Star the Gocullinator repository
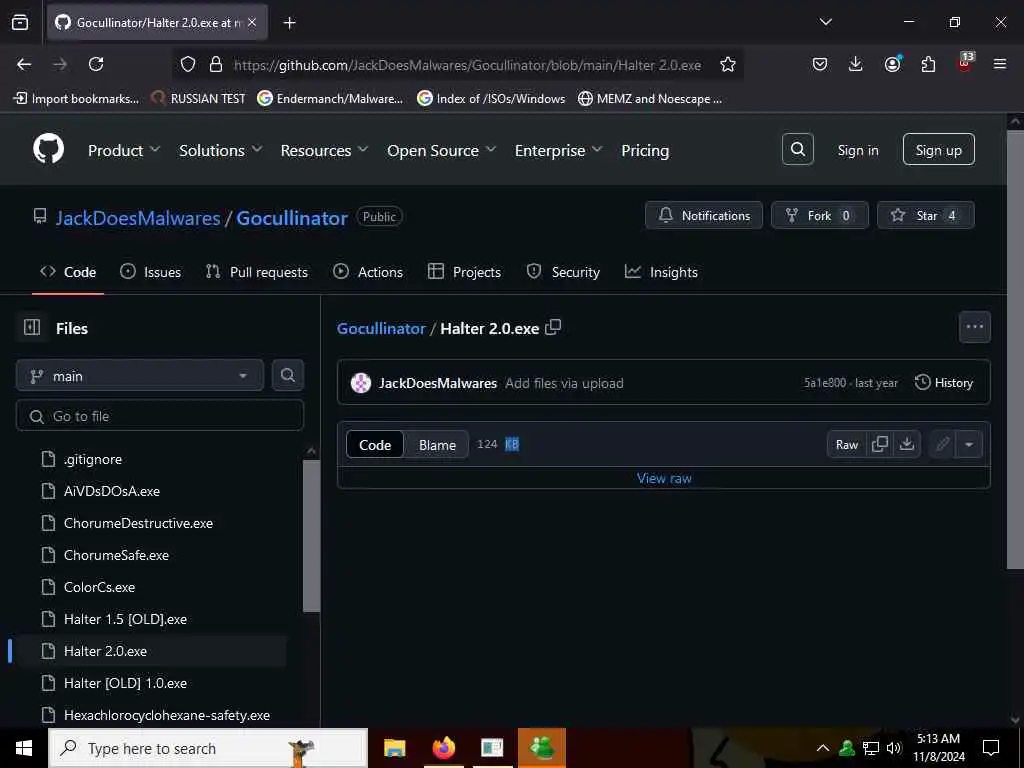Viewport: 1024px width, 768px height. click(x=925, y=215)
